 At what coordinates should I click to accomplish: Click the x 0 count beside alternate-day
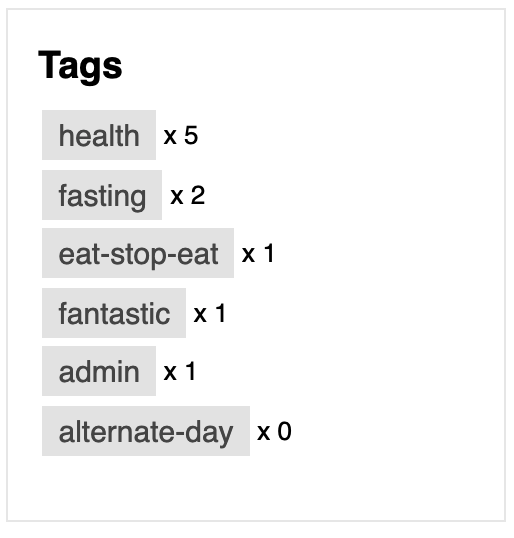tap(274, 431)
